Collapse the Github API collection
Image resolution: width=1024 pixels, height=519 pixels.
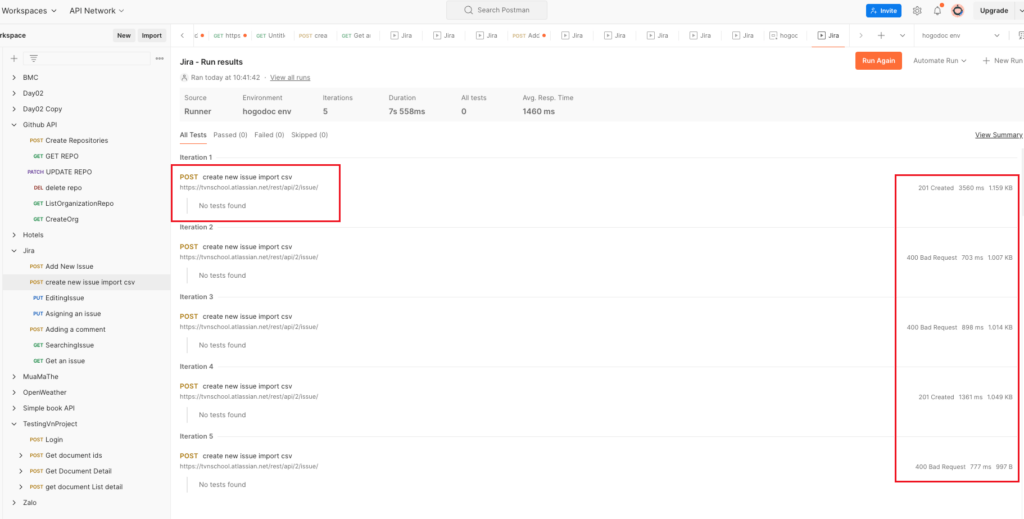pos(14,125)
